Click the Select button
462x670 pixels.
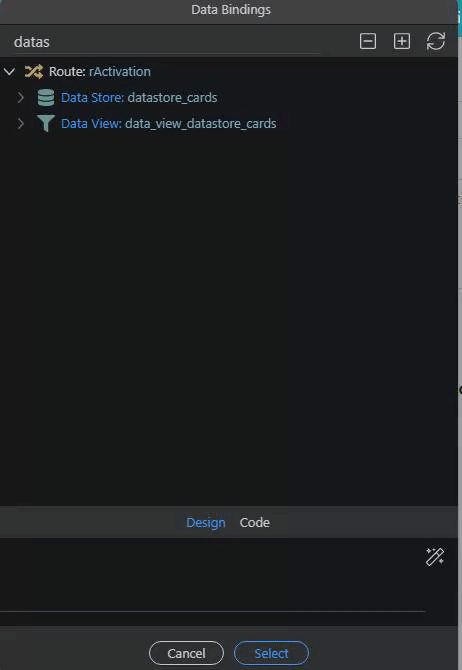271,653
